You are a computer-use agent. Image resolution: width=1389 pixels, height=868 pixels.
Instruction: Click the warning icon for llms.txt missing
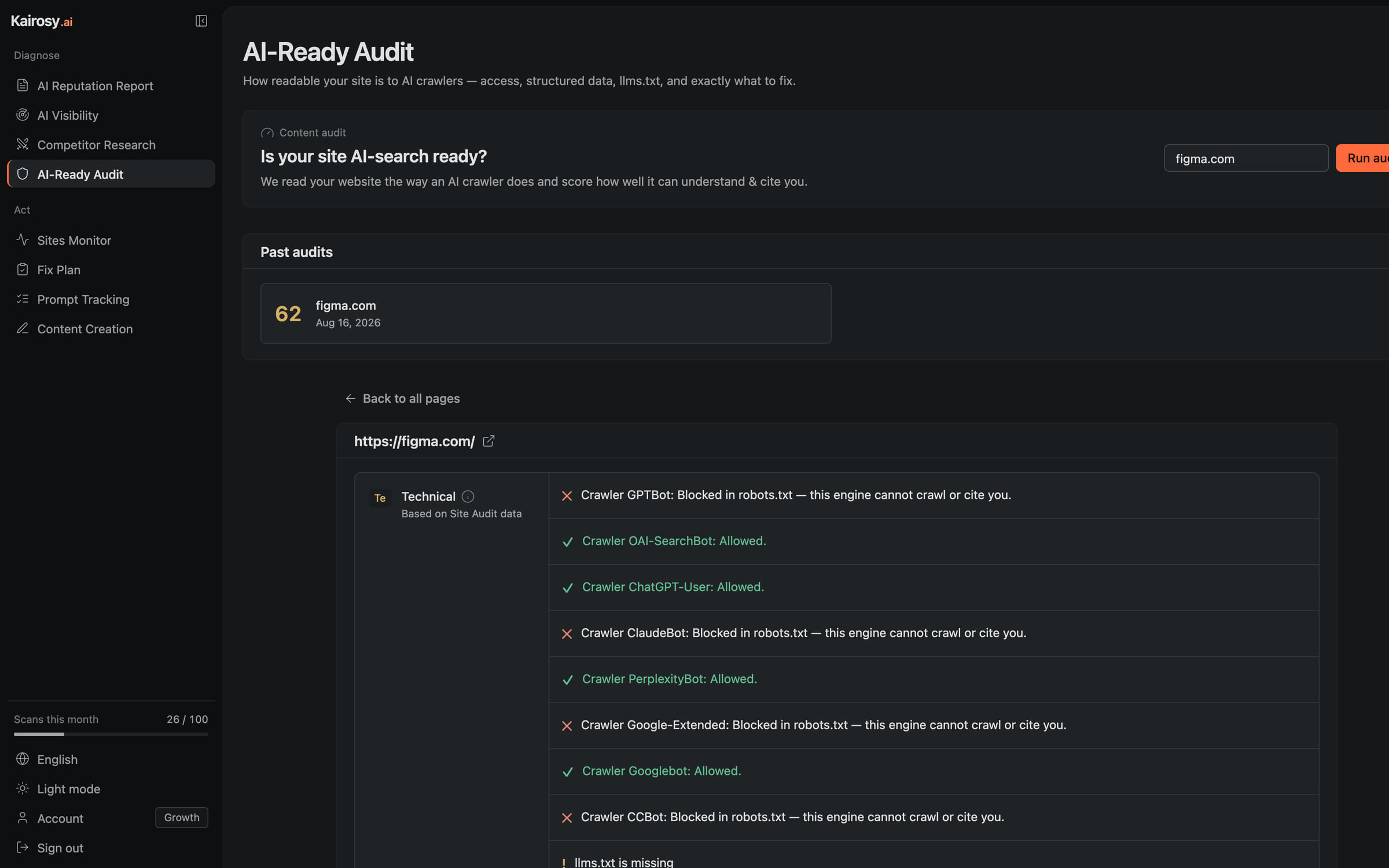[x=564, y=863]
